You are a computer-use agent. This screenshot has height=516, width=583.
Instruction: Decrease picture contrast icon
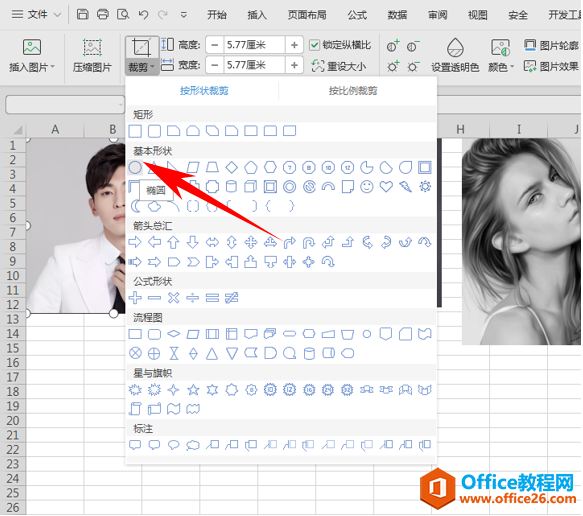pos(413,46)
